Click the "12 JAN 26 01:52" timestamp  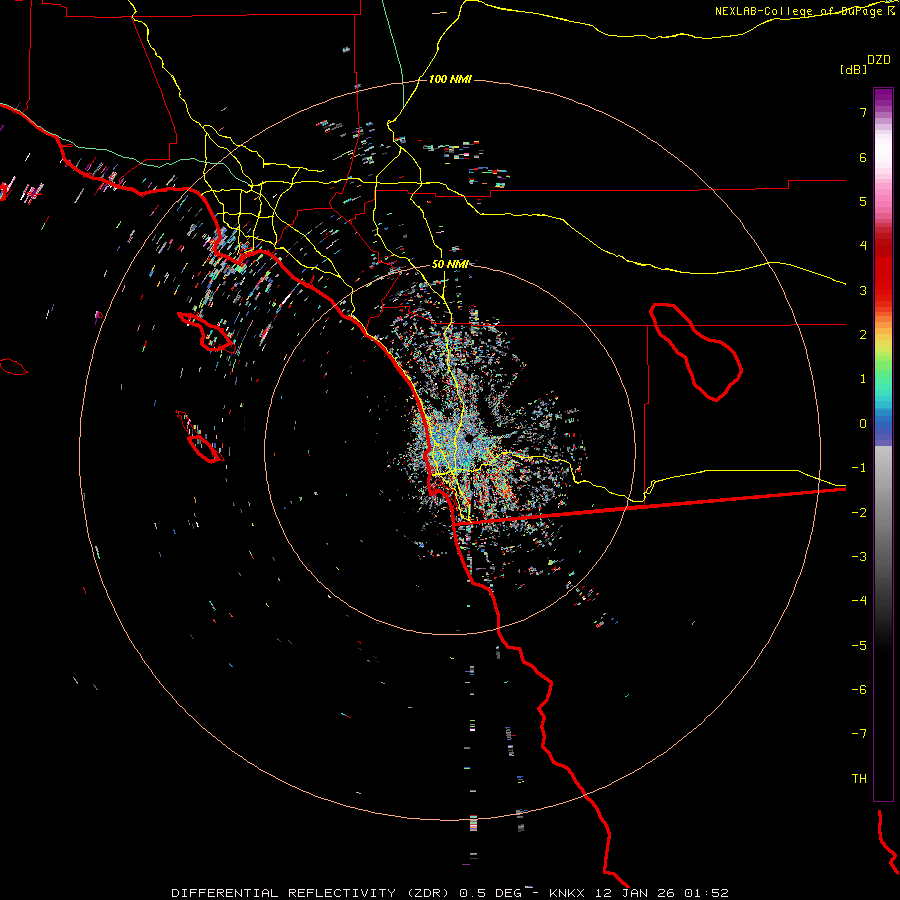662,893
